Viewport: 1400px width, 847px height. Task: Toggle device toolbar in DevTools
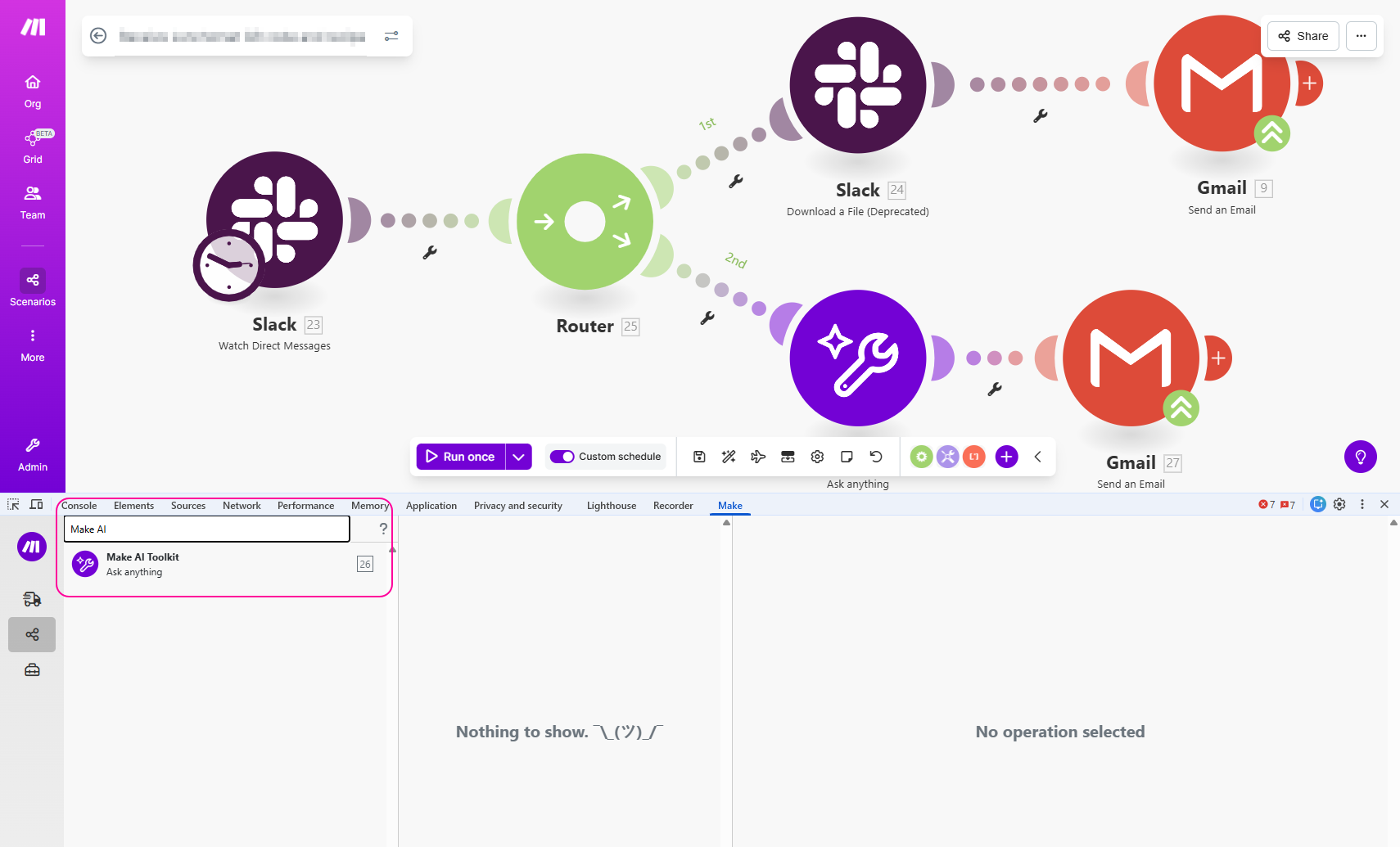coord(36,505)
